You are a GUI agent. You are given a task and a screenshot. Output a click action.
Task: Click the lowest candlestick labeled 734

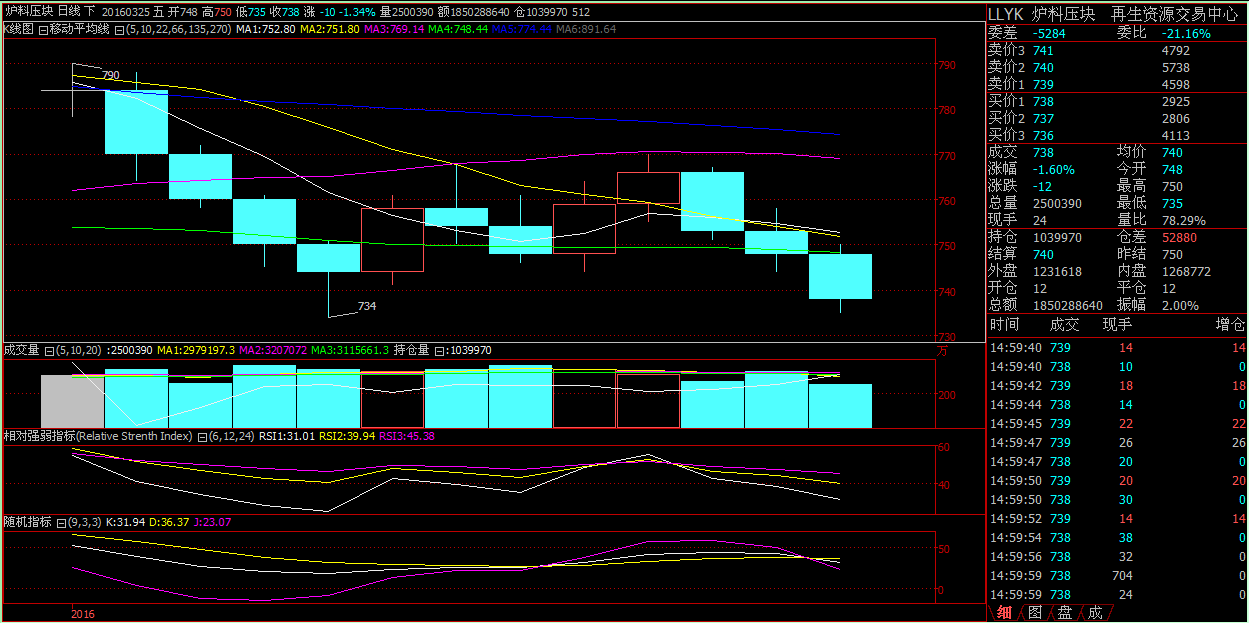point(328,257)
